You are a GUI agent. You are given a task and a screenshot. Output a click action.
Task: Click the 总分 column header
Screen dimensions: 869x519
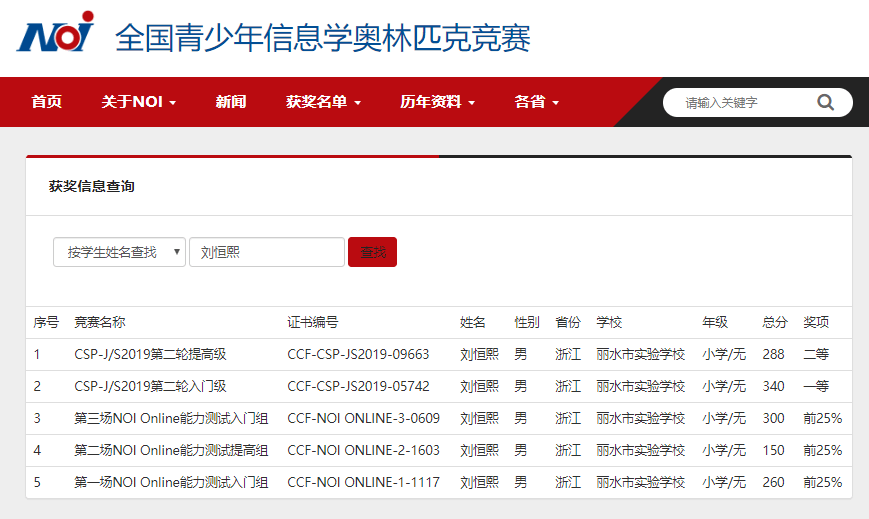[774, 322]
